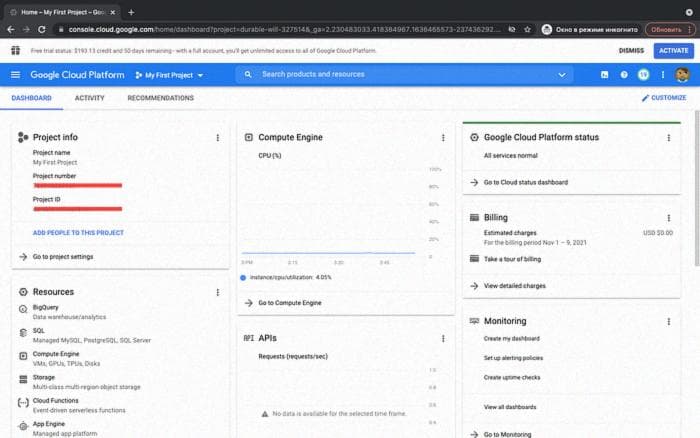Click the 'USD $0.00' estimated charges value
The height and width of the screenshot is (438, 700).
coord(658,233)
